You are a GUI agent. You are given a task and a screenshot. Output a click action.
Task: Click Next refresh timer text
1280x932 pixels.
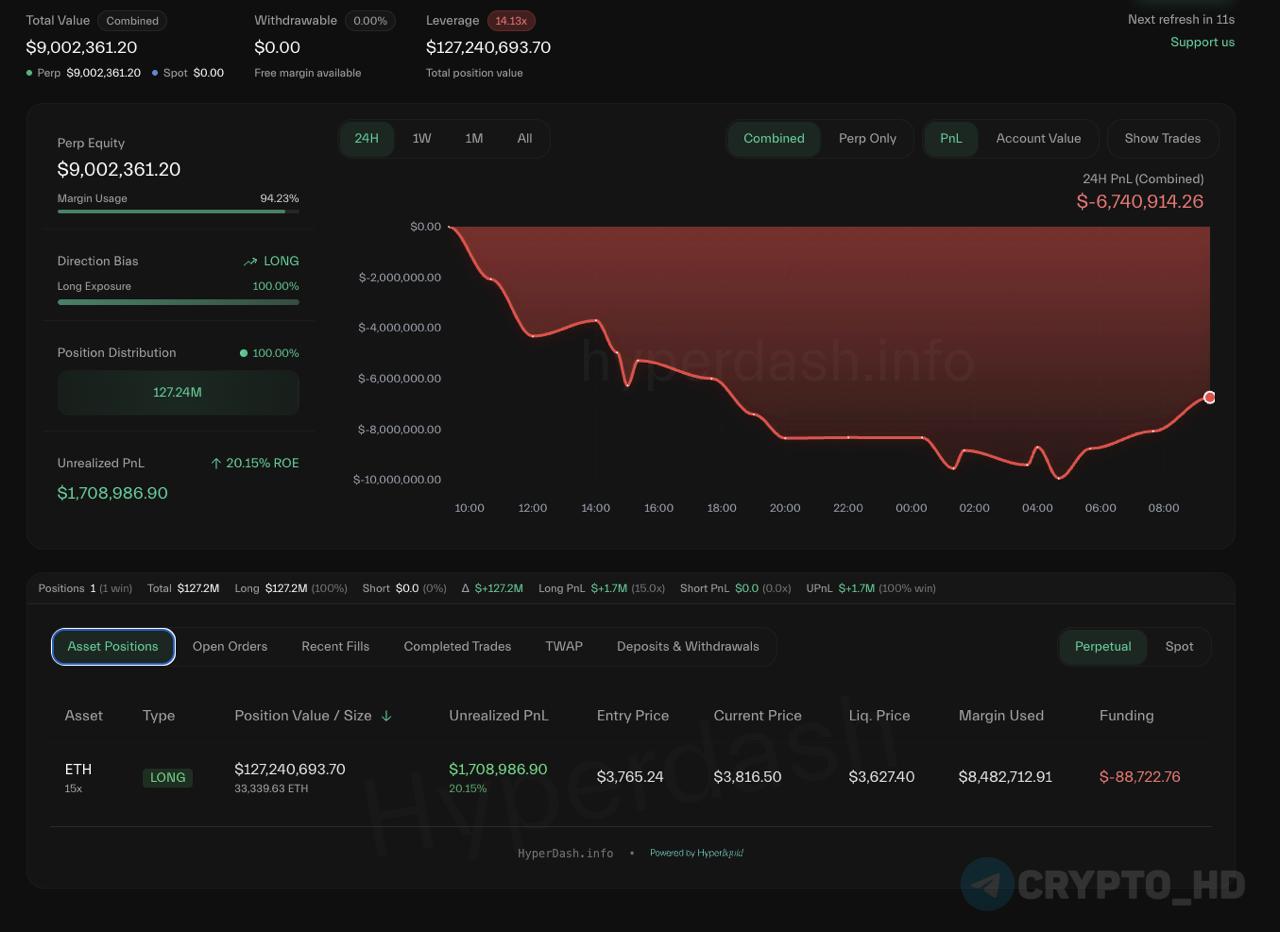(1181, 19)
